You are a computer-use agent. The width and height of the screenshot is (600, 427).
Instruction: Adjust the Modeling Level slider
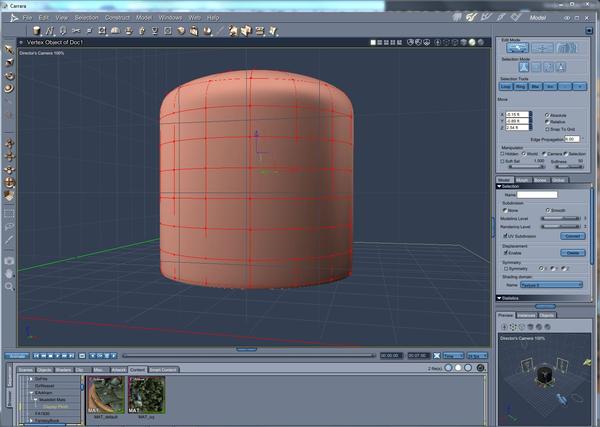[562, 218]
